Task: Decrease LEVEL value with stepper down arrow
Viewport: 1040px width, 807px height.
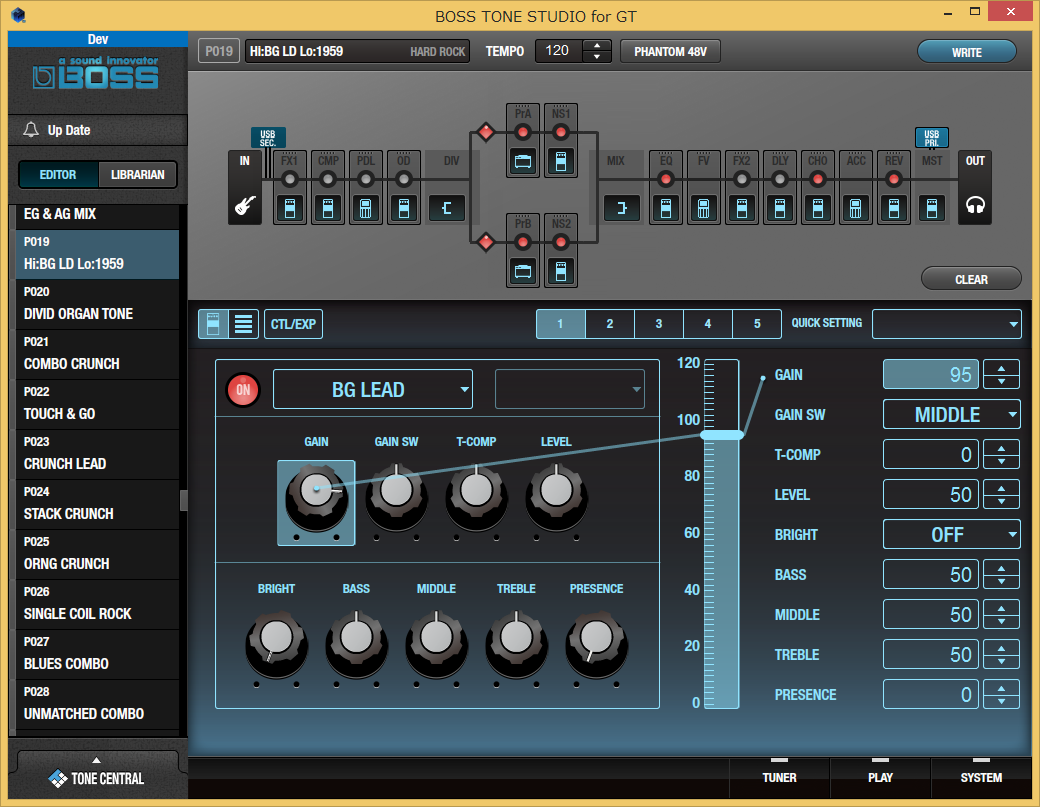Action: coord(1002,501)
